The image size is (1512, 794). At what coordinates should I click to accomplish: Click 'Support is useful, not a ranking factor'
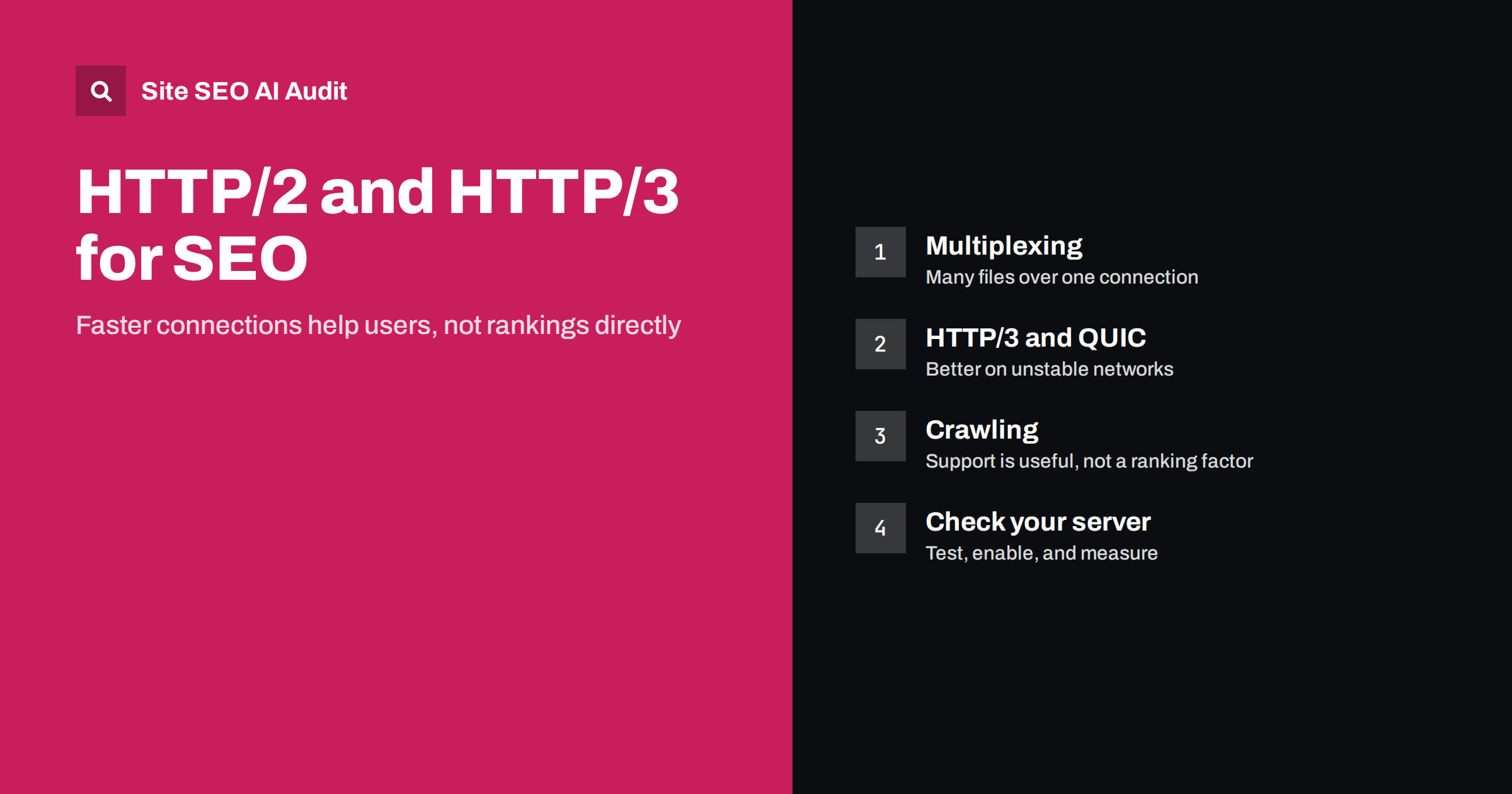[x=1089, y=461]
